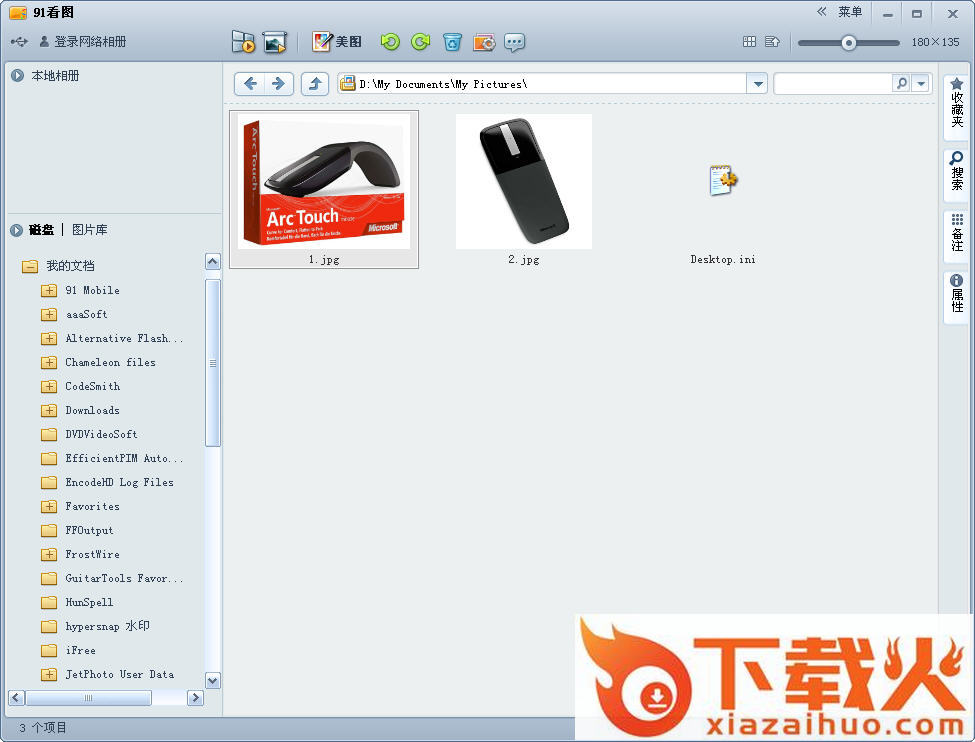The height and width of the screenshot is (742, 975).
Task: Expand the Alternative Flash folder node
Action: [x=49, y=338]
